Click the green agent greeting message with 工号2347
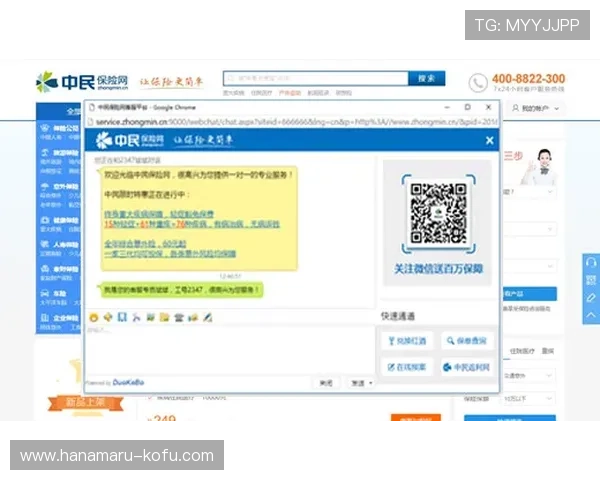The image size is (600, 480). coord(182,290)
